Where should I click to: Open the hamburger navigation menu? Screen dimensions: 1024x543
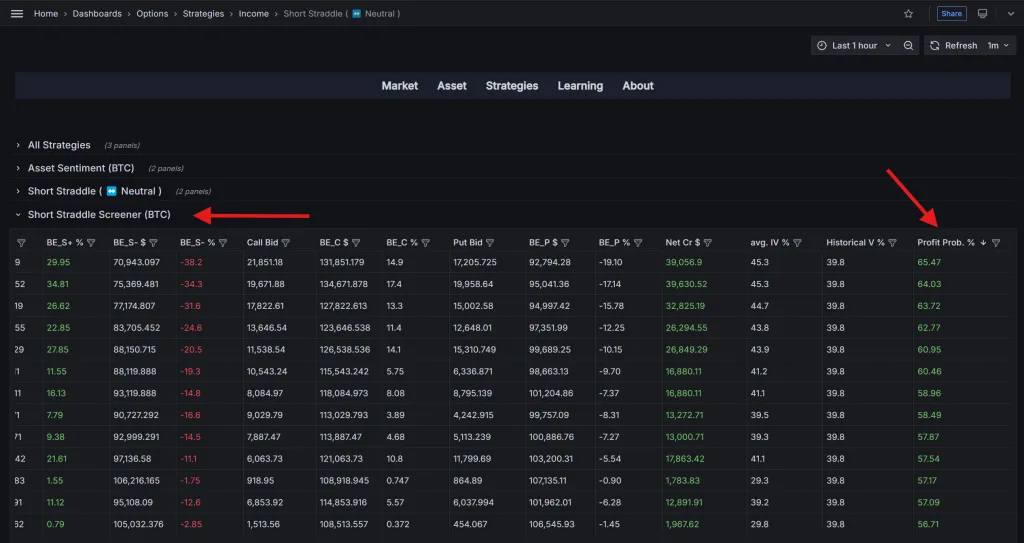(16, 14)
